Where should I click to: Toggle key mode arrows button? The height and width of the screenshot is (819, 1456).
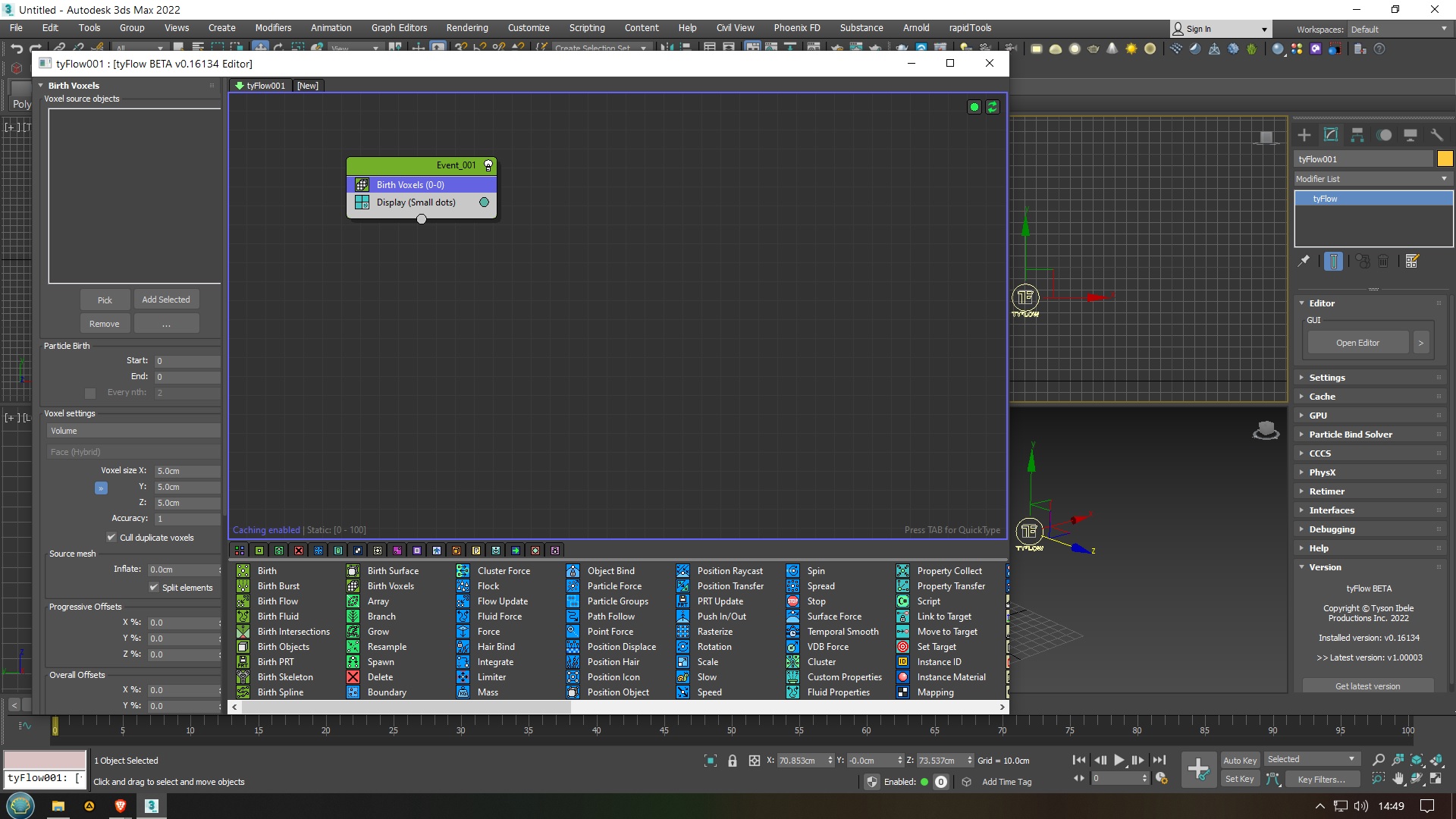1078,778
